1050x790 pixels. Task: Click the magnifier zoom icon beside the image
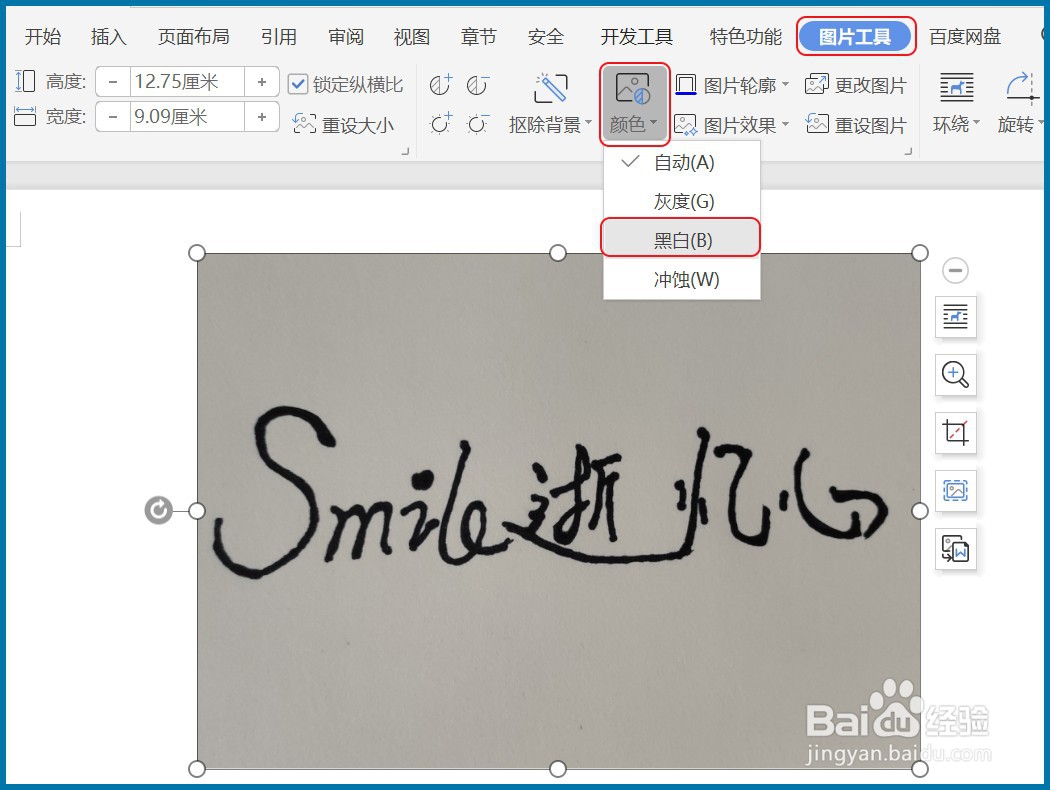coord(955,375)
